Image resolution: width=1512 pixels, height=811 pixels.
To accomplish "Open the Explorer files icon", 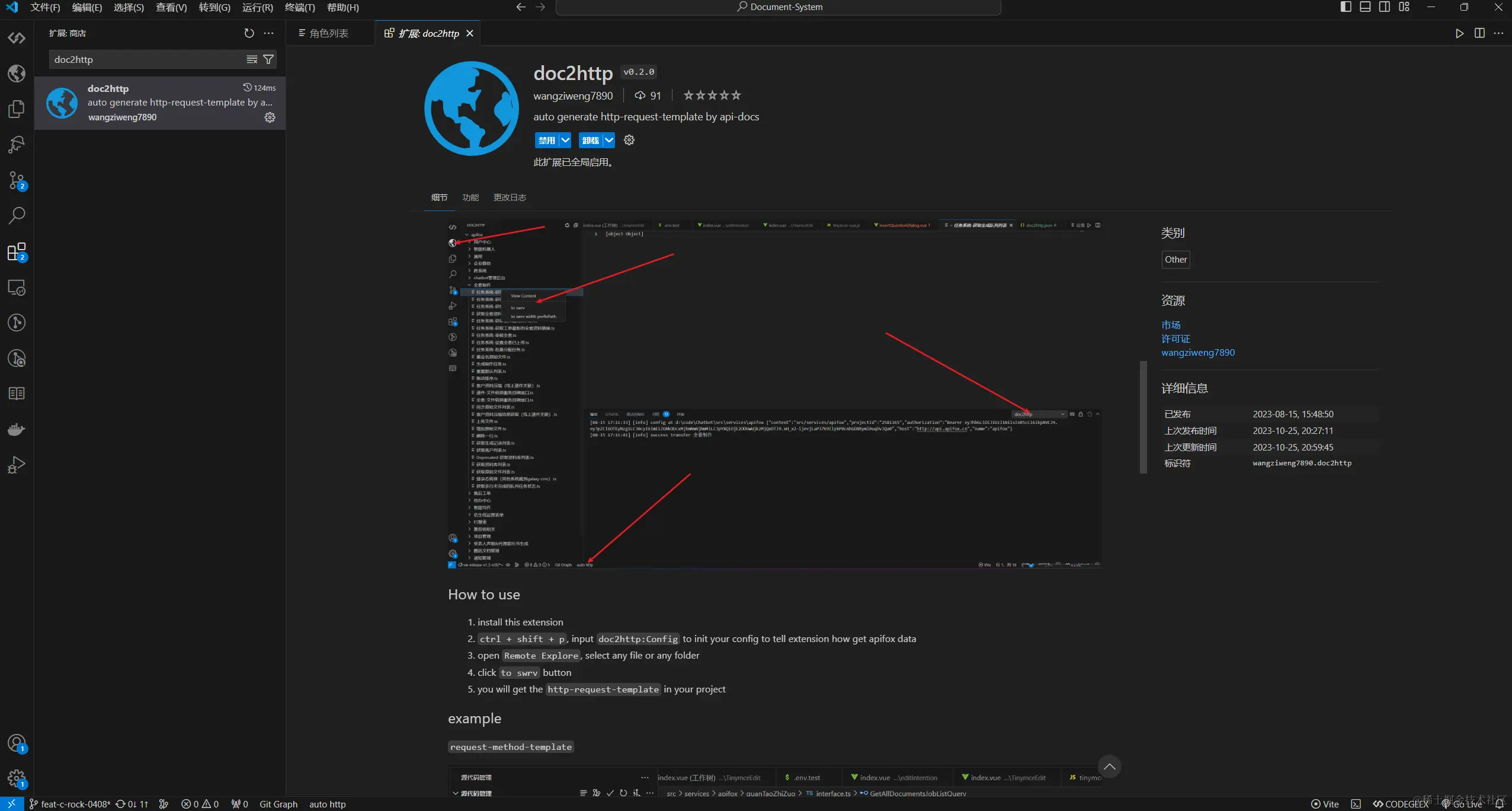I will click(17, 109).
